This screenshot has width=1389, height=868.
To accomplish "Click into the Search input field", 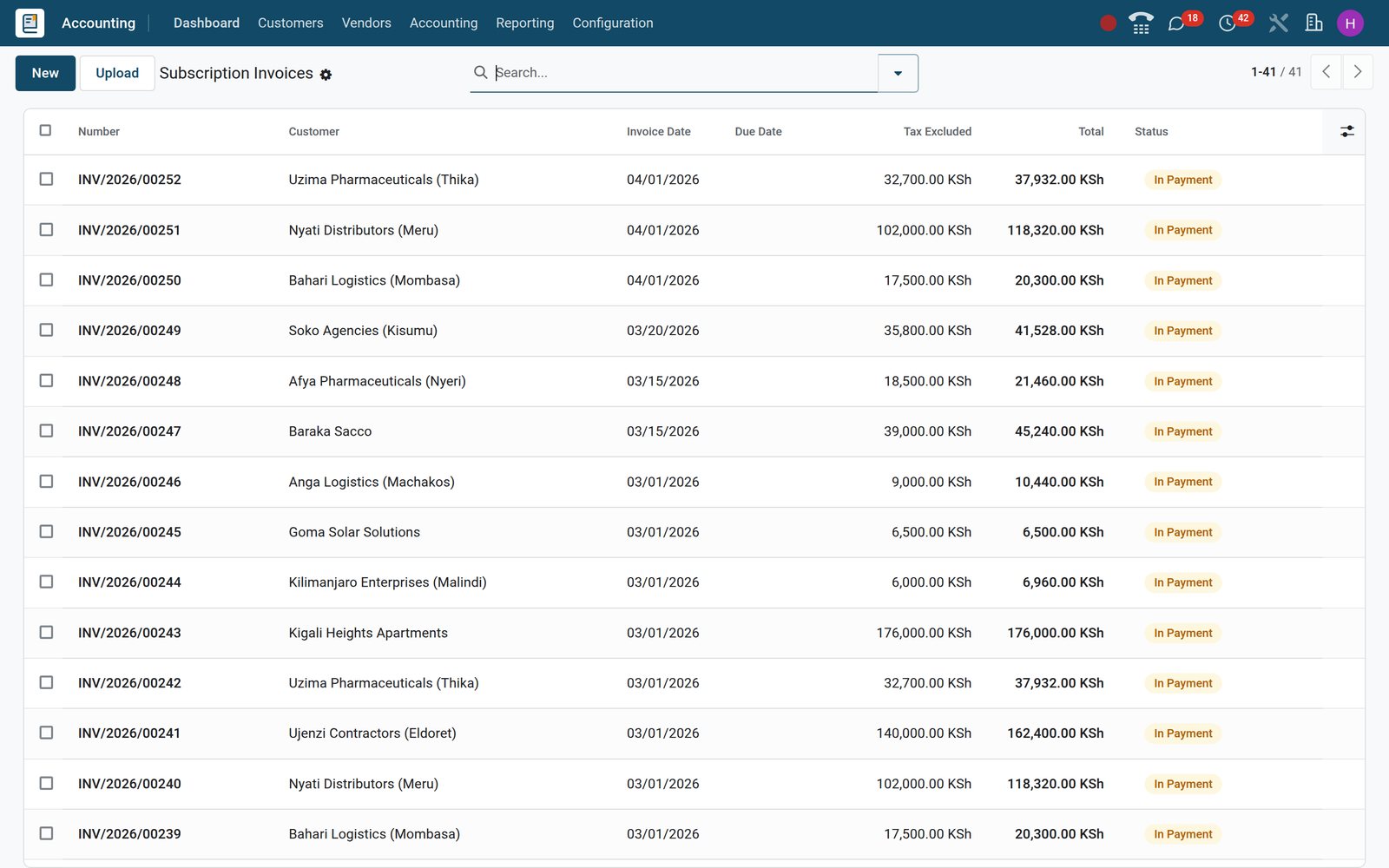I will pyautogui.click(x=684, y=73).
